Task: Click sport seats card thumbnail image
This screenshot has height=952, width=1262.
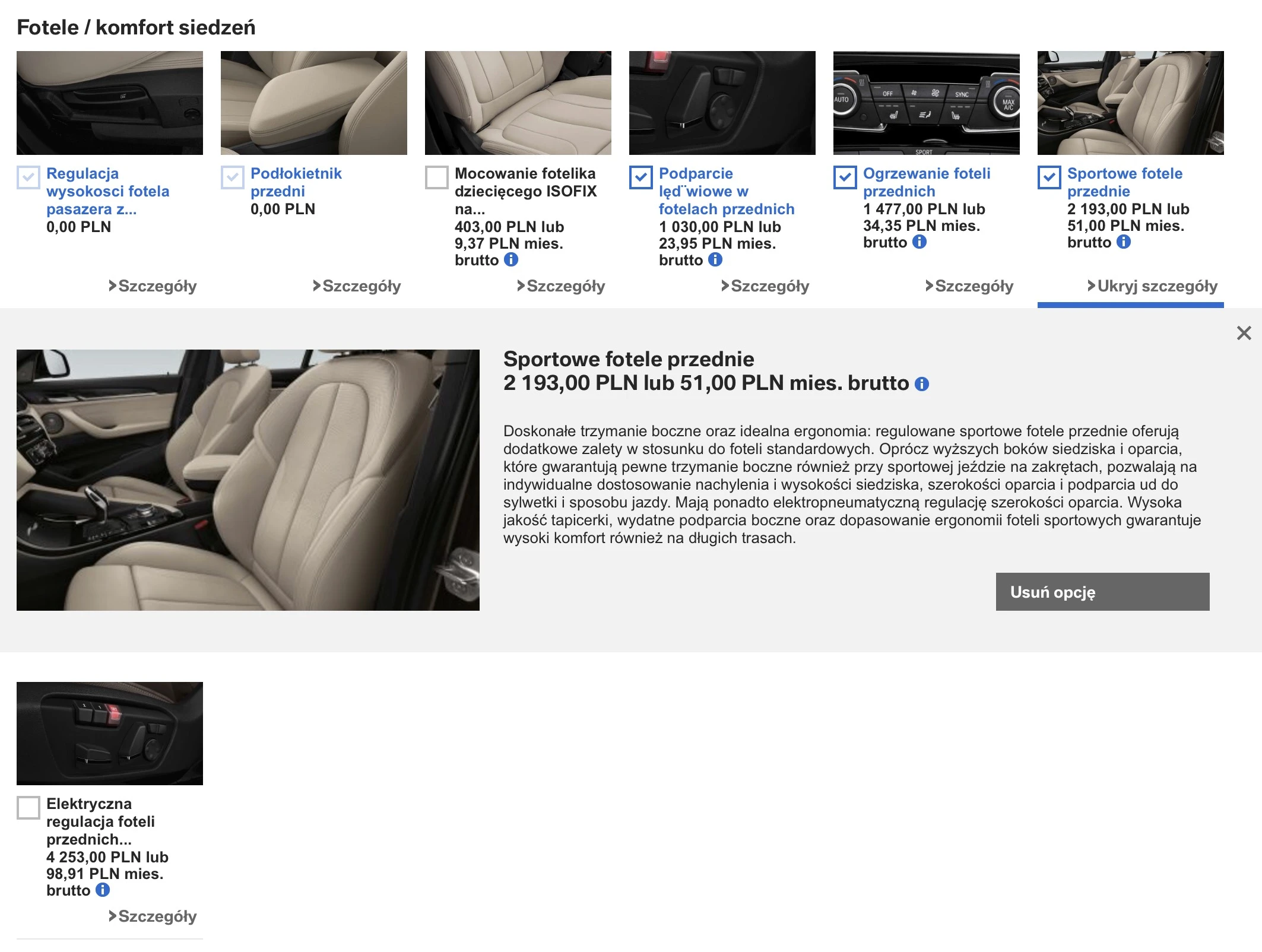Action: point(1131,103)
